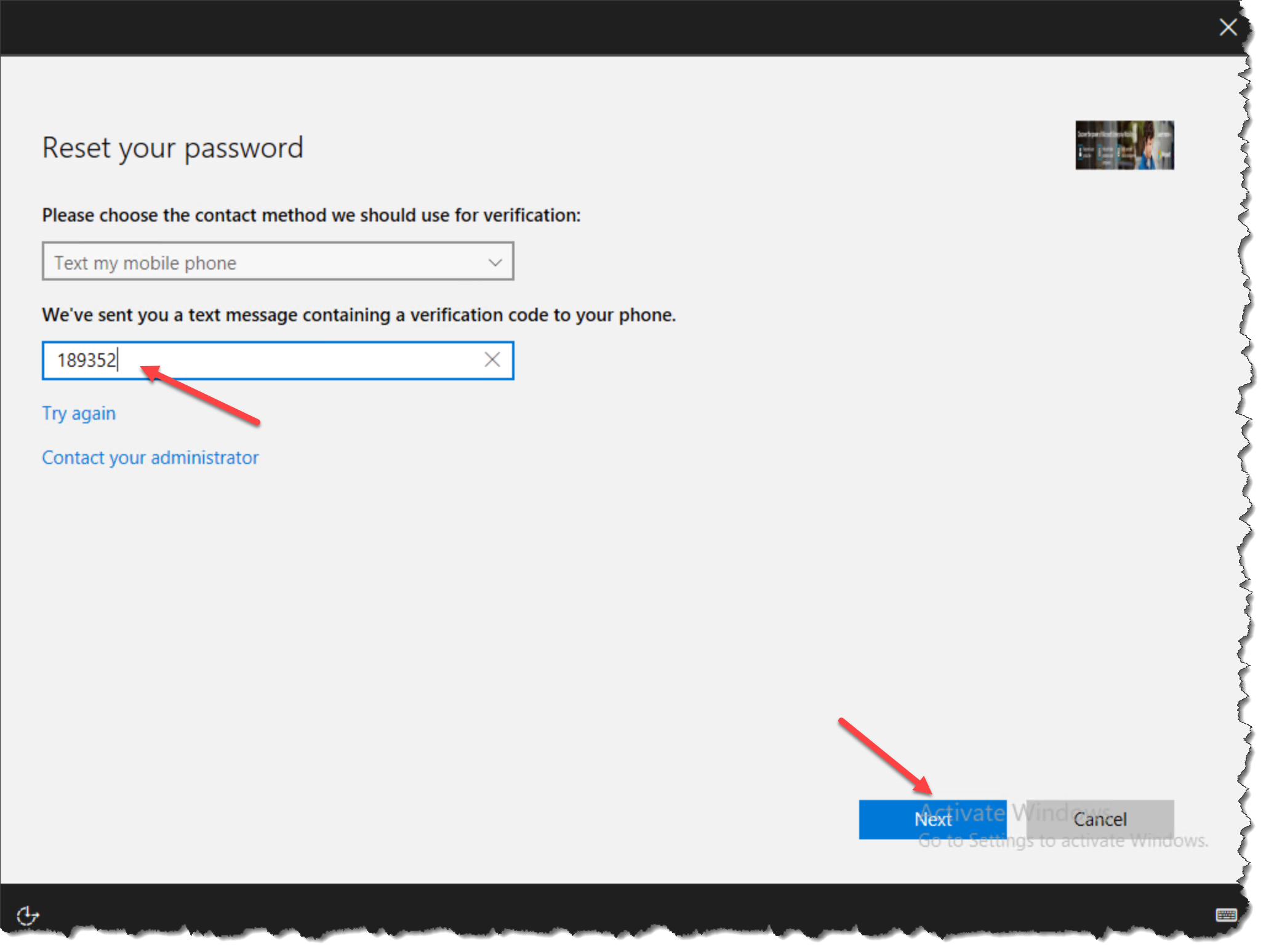
Task: Click the dismiss X in the top bar
Action: [x=1228, y=27]
